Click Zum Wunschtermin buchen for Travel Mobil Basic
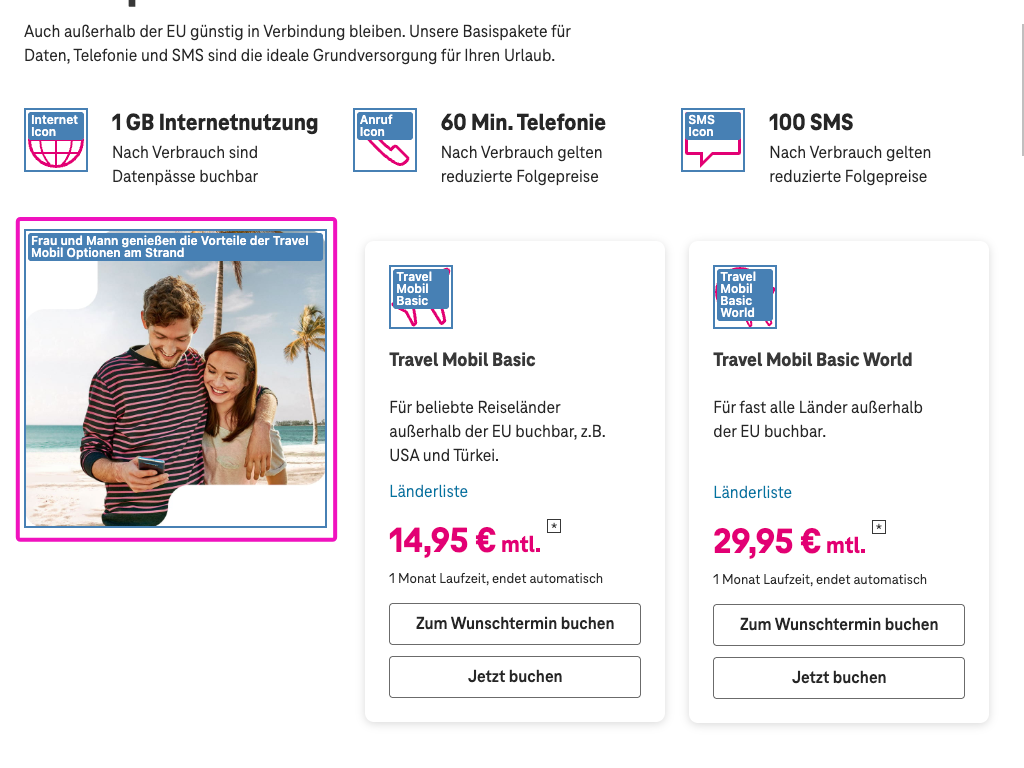1024x768 pixels. (514, 623)
